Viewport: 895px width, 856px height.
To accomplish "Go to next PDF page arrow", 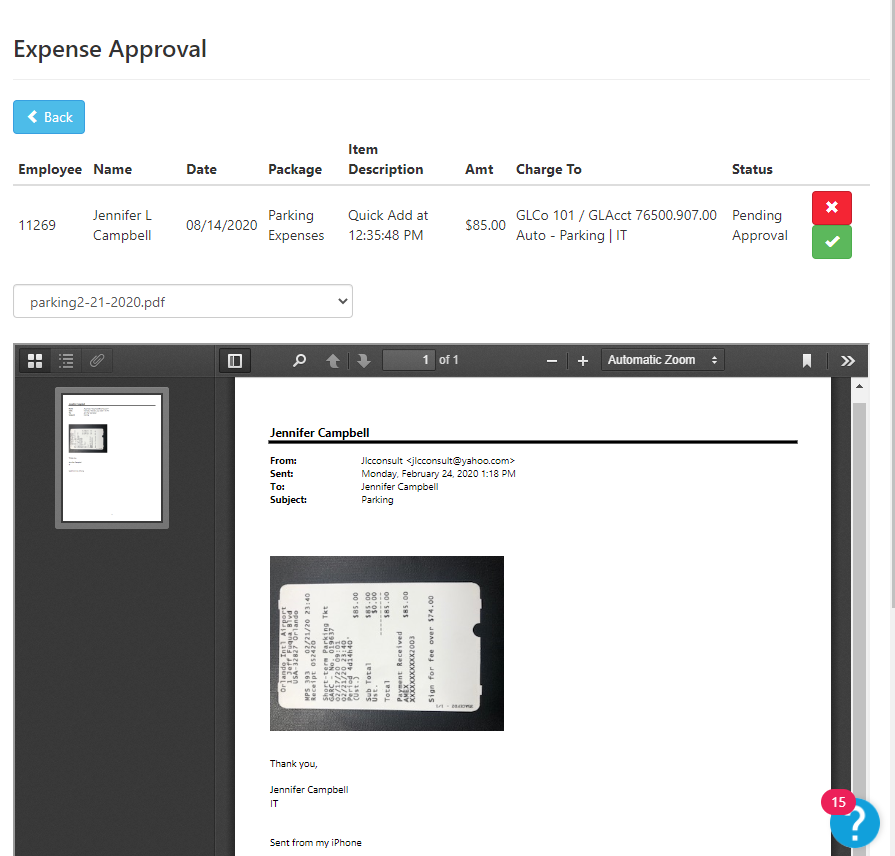I will [x=364, y=361].
